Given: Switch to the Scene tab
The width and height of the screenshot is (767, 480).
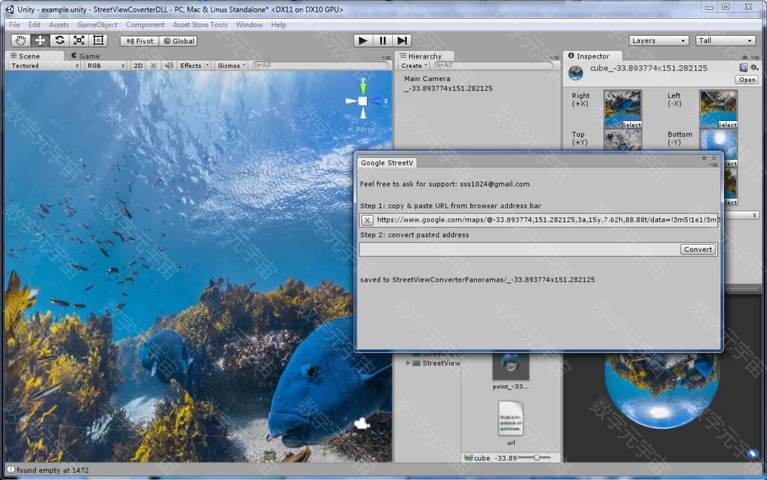Looking at the screenshot, I should [x=35, y=56].
